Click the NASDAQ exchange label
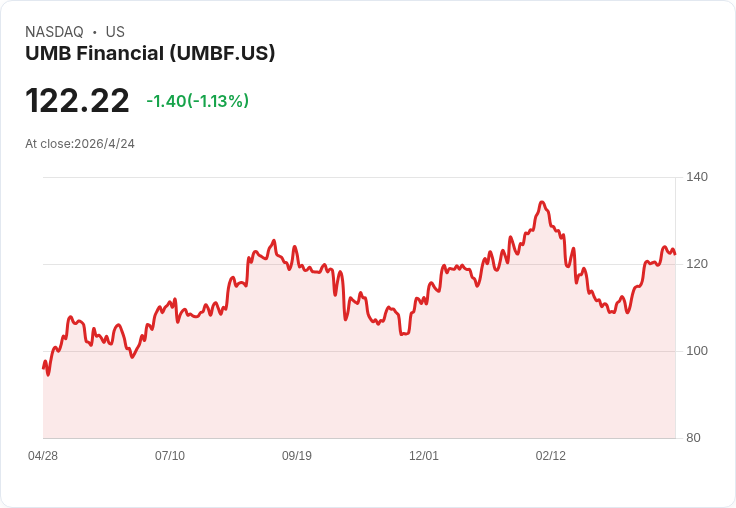Screen dimensions: 736x508 point(54,32)
